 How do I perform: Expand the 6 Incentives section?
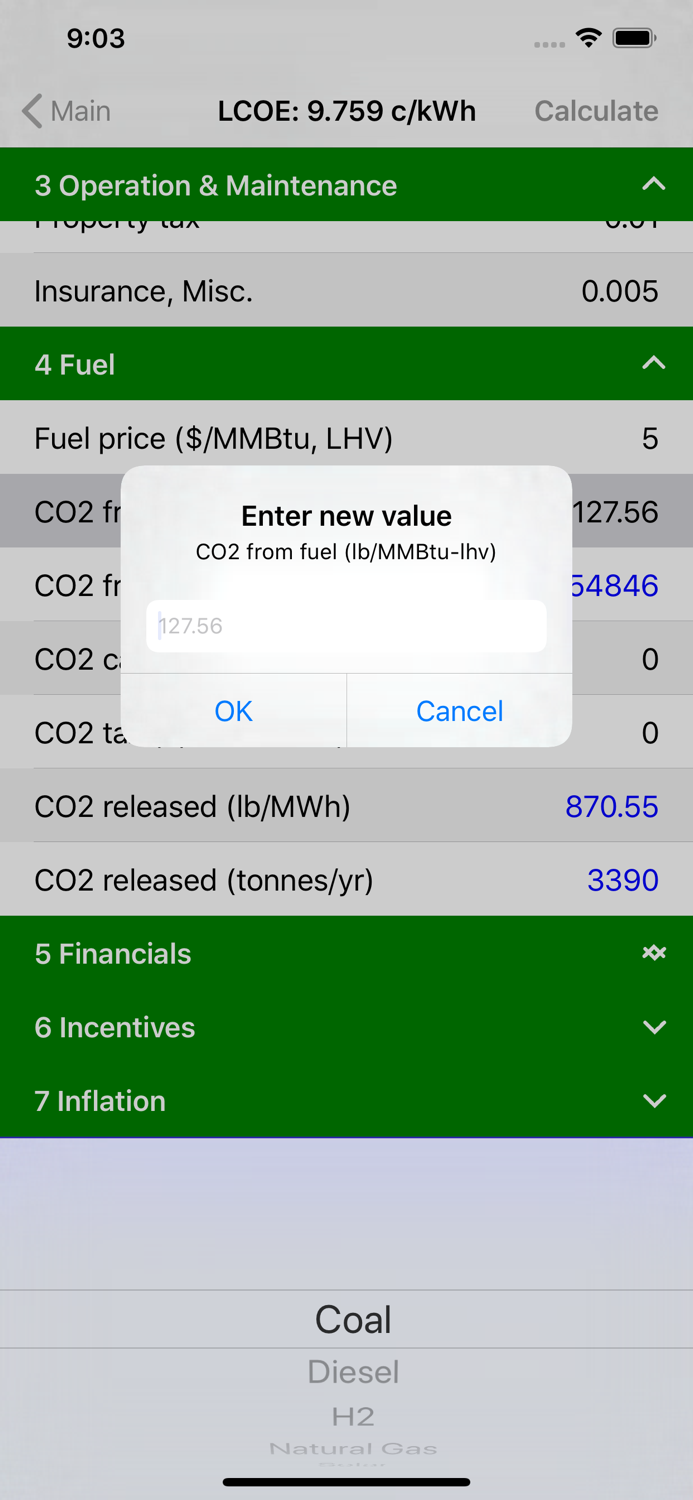(x=653, y=1027)
